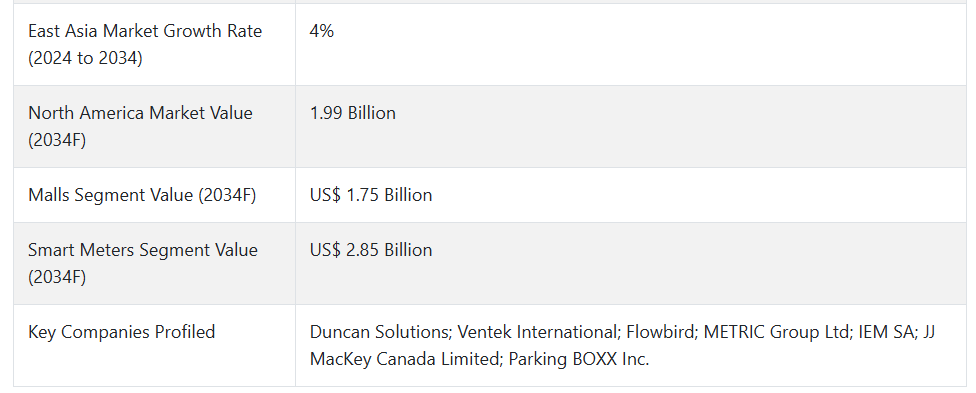Screen dimensions: 976x393
Task: Select the US$ 2.85 Billion value
Action: point(371,250)
